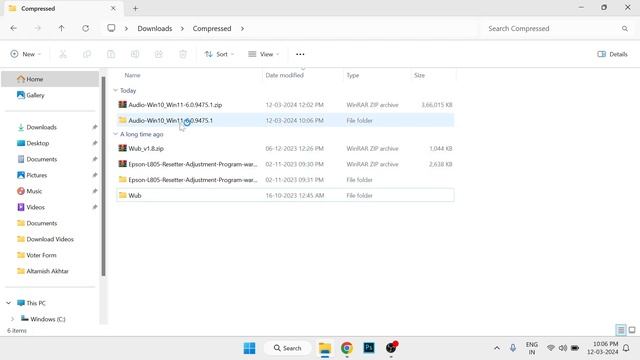This screenshot has width=640, height=360.
Task: Select the Wub_v1.8.zip file
Action: click(x=285, y=148)
